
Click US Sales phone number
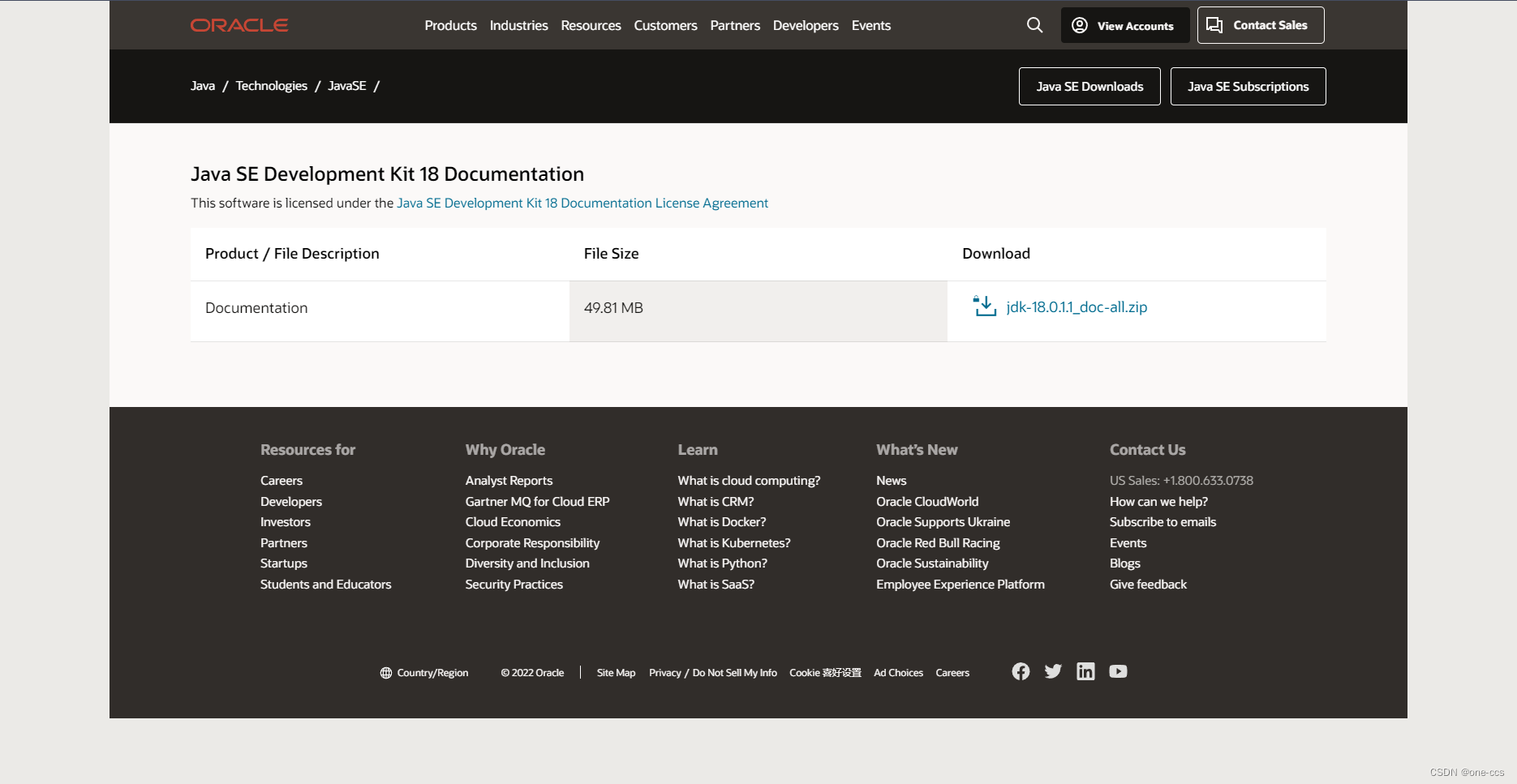pyautogui.click(x=1181, y=481)
